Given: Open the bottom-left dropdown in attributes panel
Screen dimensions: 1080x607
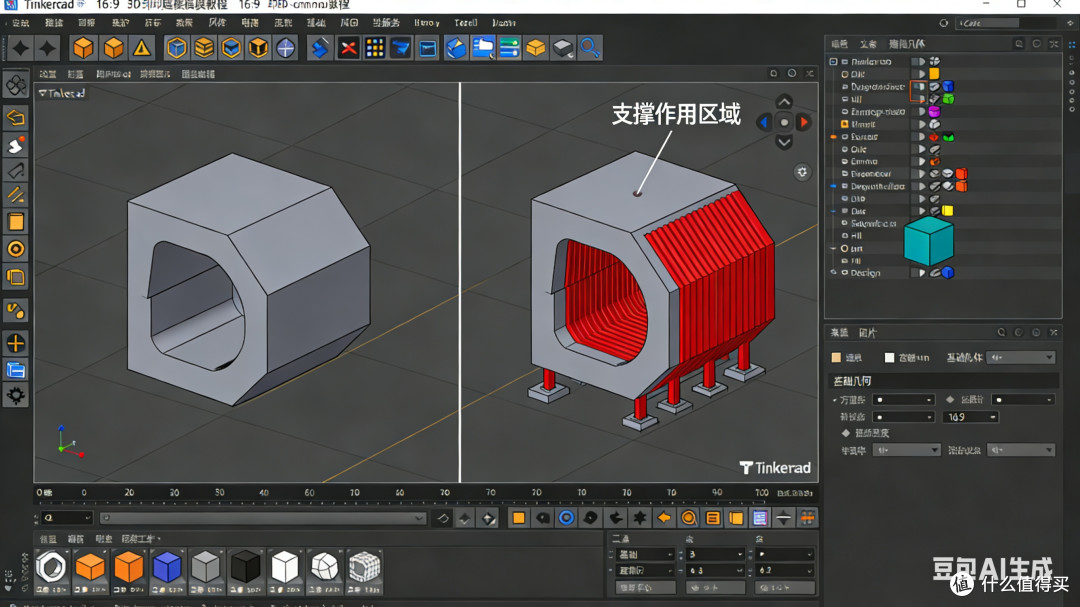Looking at the screenshot, I should coord(906,450).
